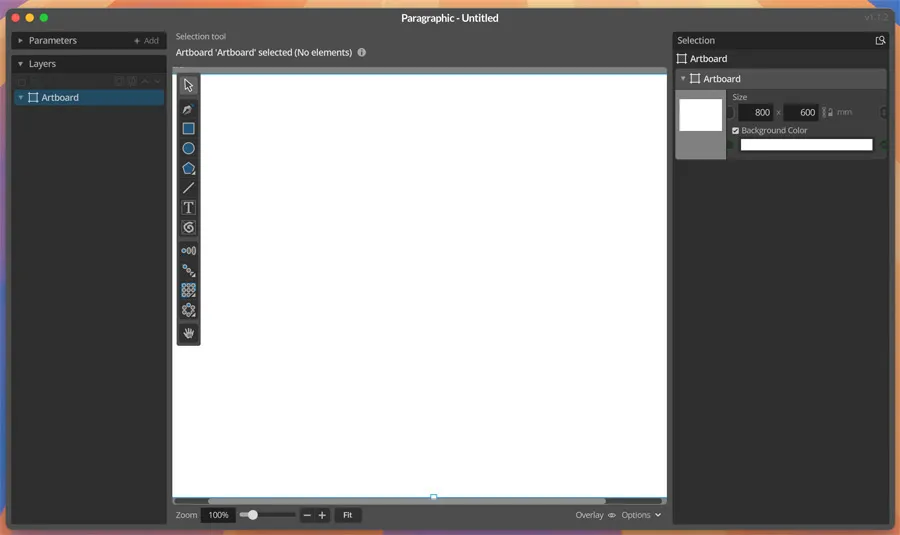Screen dimensions: 900x535
Task: Expand the Parameters panel
Action: pyautogui.click(x=20, y=41)
